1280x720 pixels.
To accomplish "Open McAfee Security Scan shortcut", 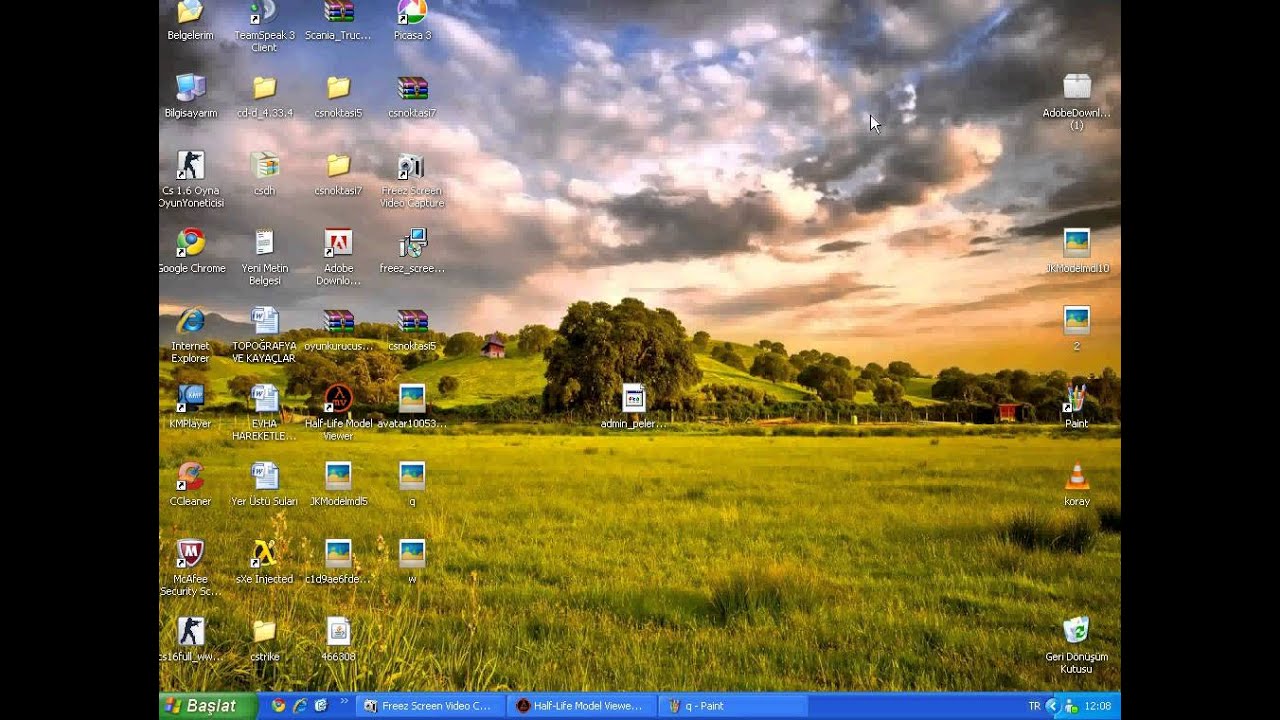I will [x=190, y=555].
